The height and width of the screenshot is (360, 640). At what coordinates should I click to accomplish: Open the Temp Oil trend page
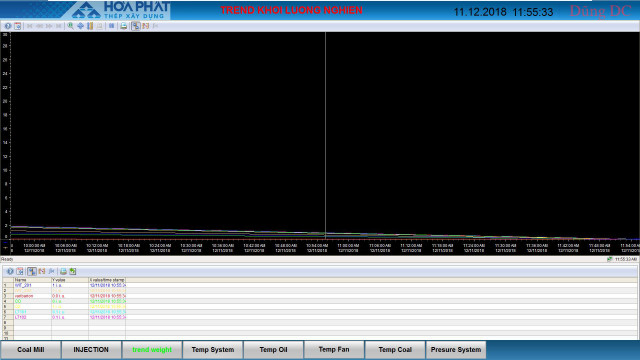[273, 350]
